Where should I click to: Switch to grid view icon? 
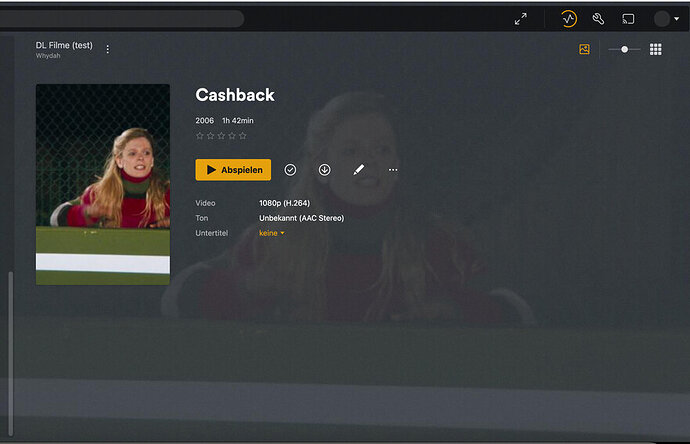[656, 49]
